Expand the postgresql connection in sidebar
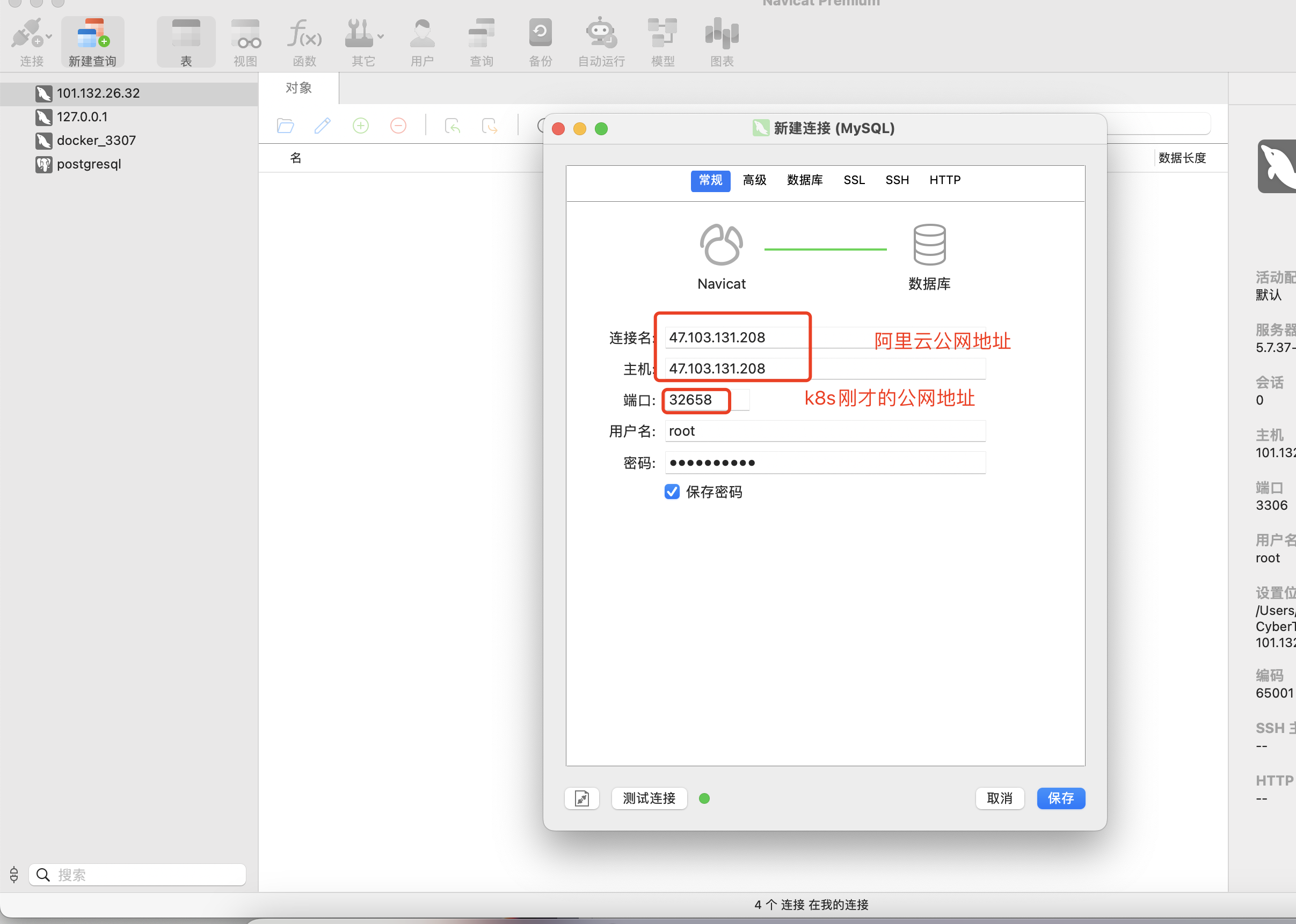 click(88, 164)
